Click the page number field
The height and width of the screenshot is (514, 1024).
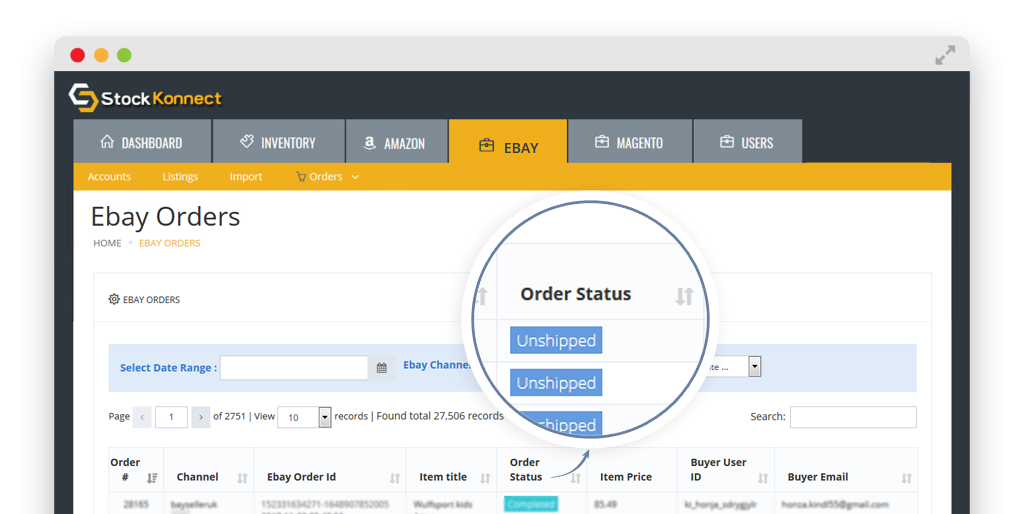coord(171,417)
